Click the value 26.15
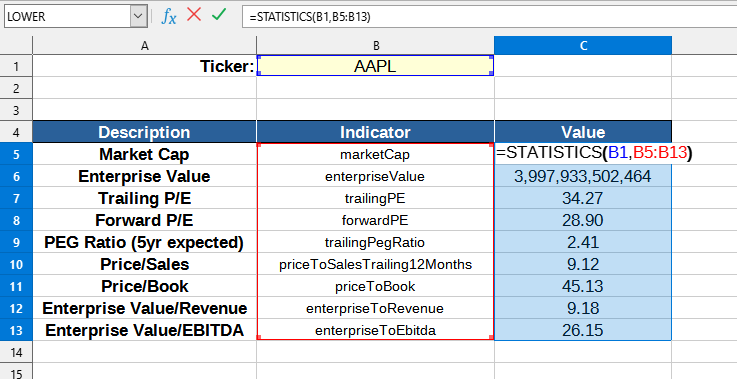737x379 pixels. [583, 330]
